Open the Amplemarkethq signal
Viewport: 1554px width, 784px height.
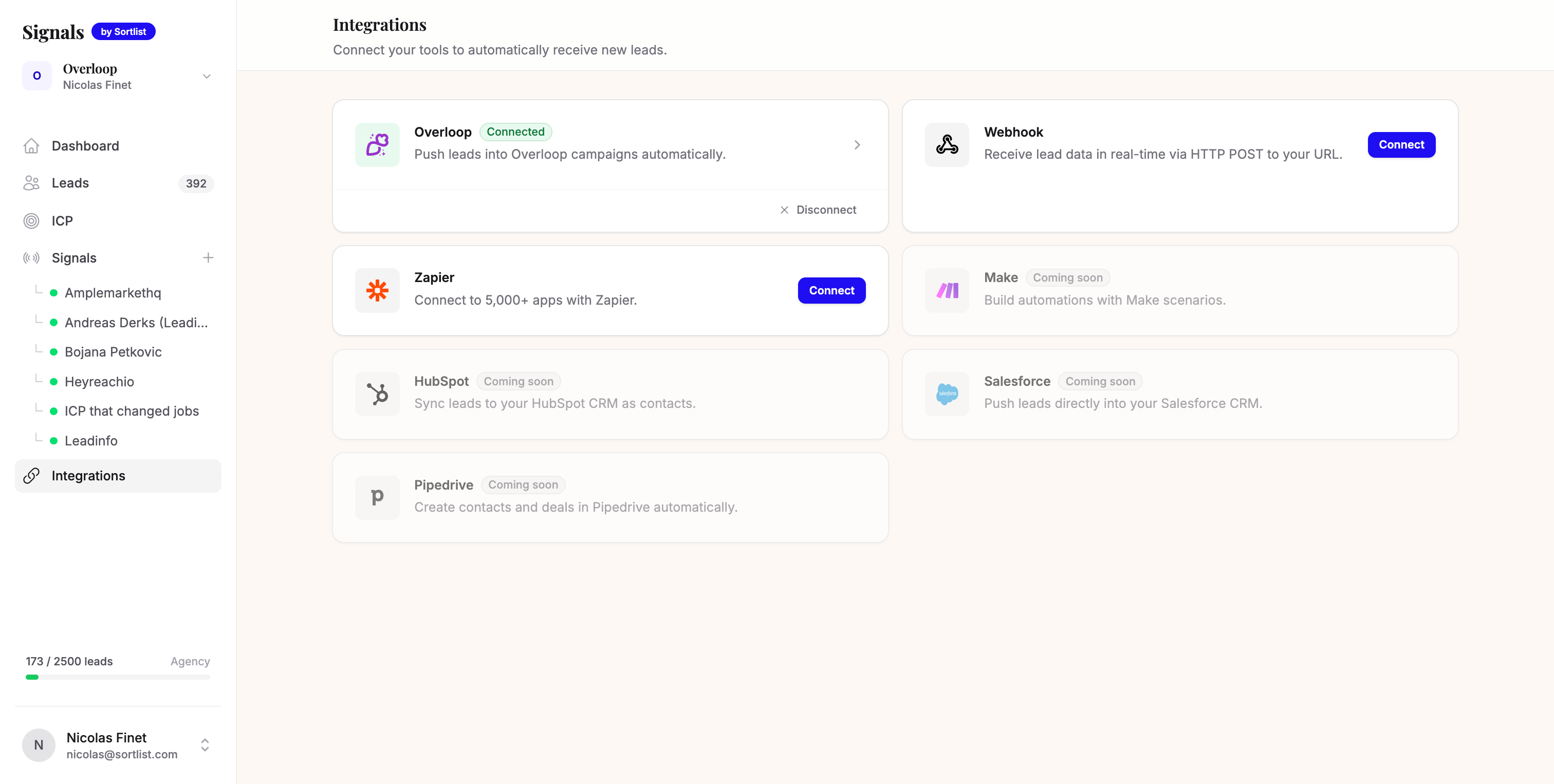coord(113,293)
